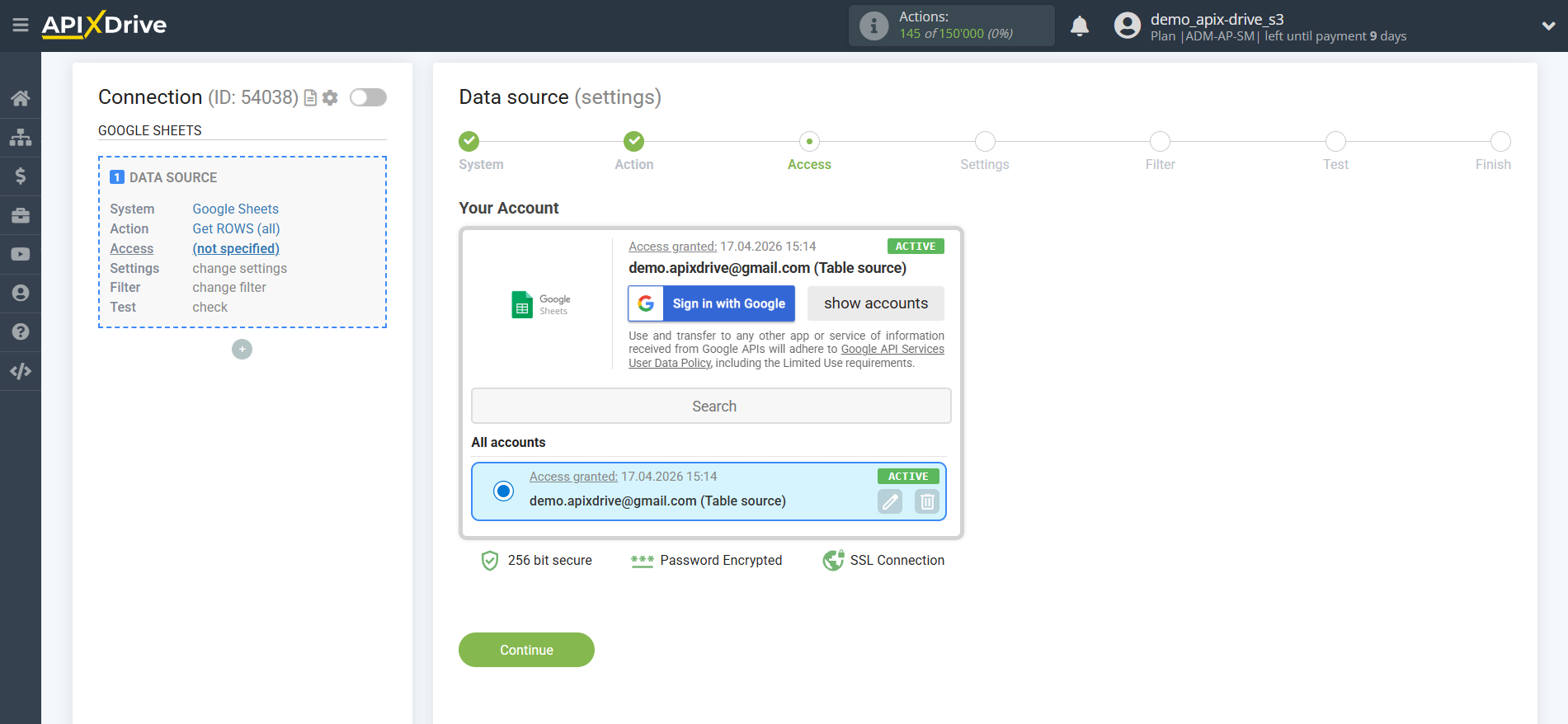Expand the user account dropdown chevron
Image resolution: width=1568 pixels, height=724 pixels.
coord(1548,26)
